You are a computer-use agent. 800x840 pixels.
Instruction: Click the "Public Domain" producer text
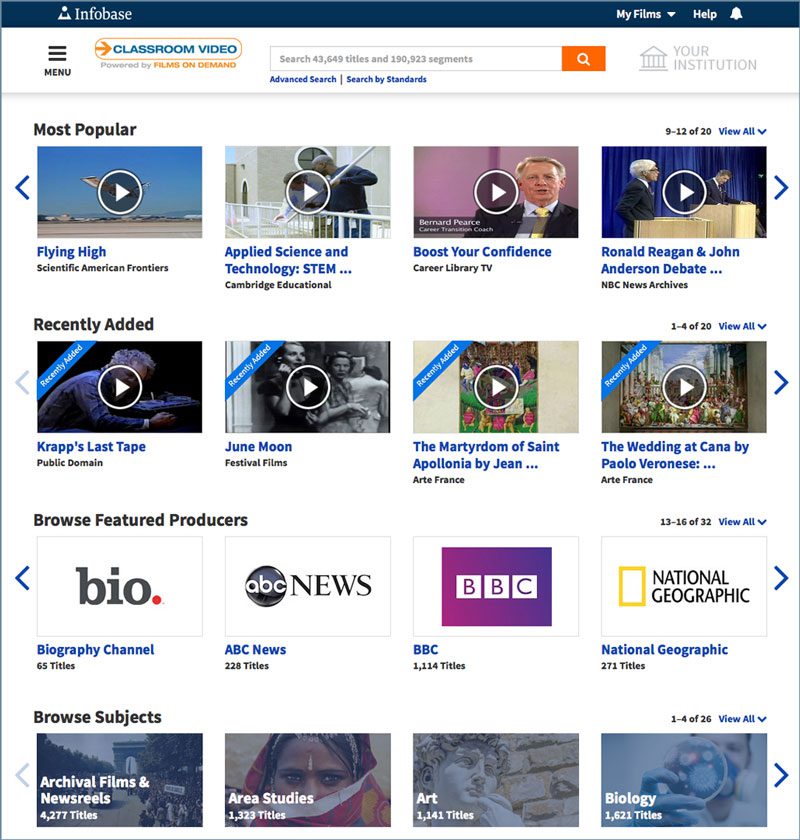tap(70, 463)
